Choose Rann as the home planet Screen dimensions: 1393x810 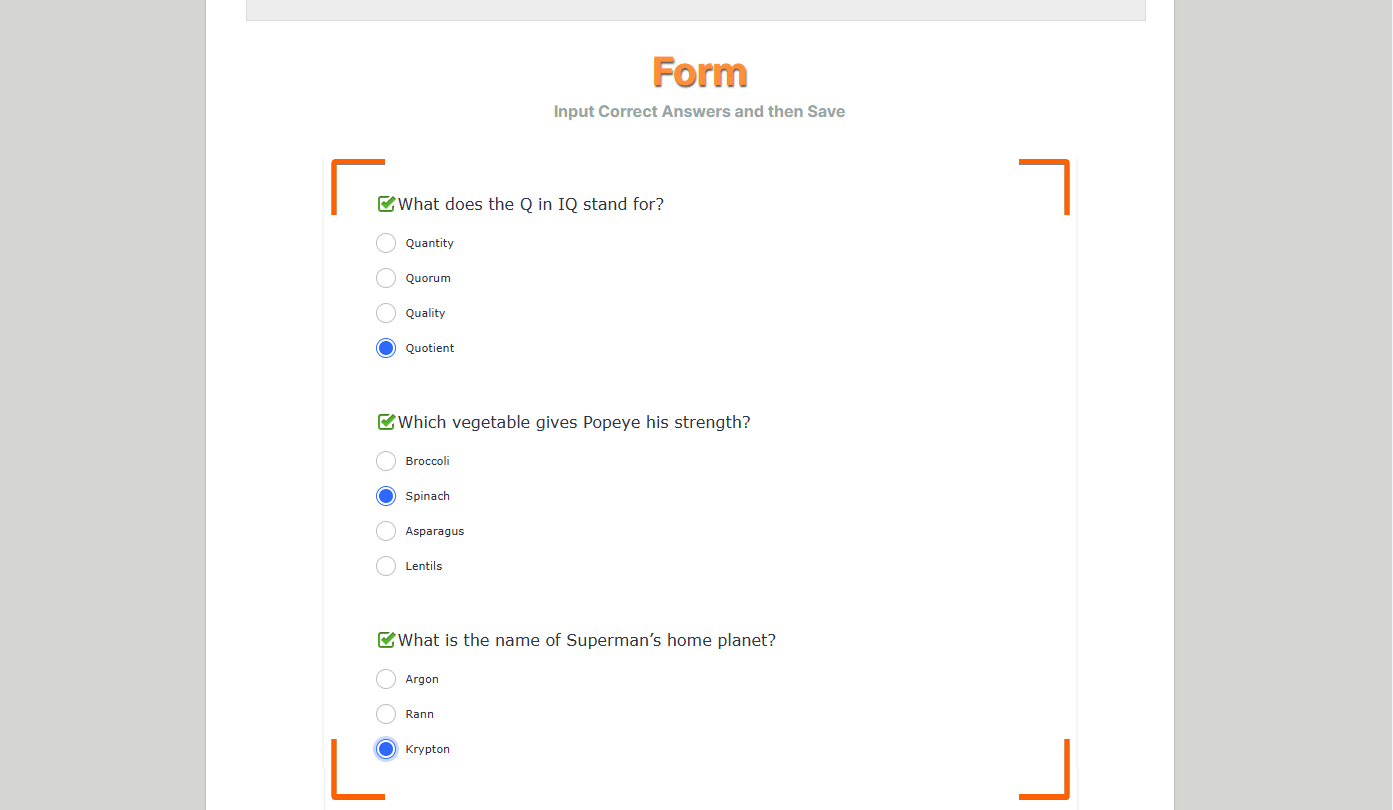tap(386, 714)
